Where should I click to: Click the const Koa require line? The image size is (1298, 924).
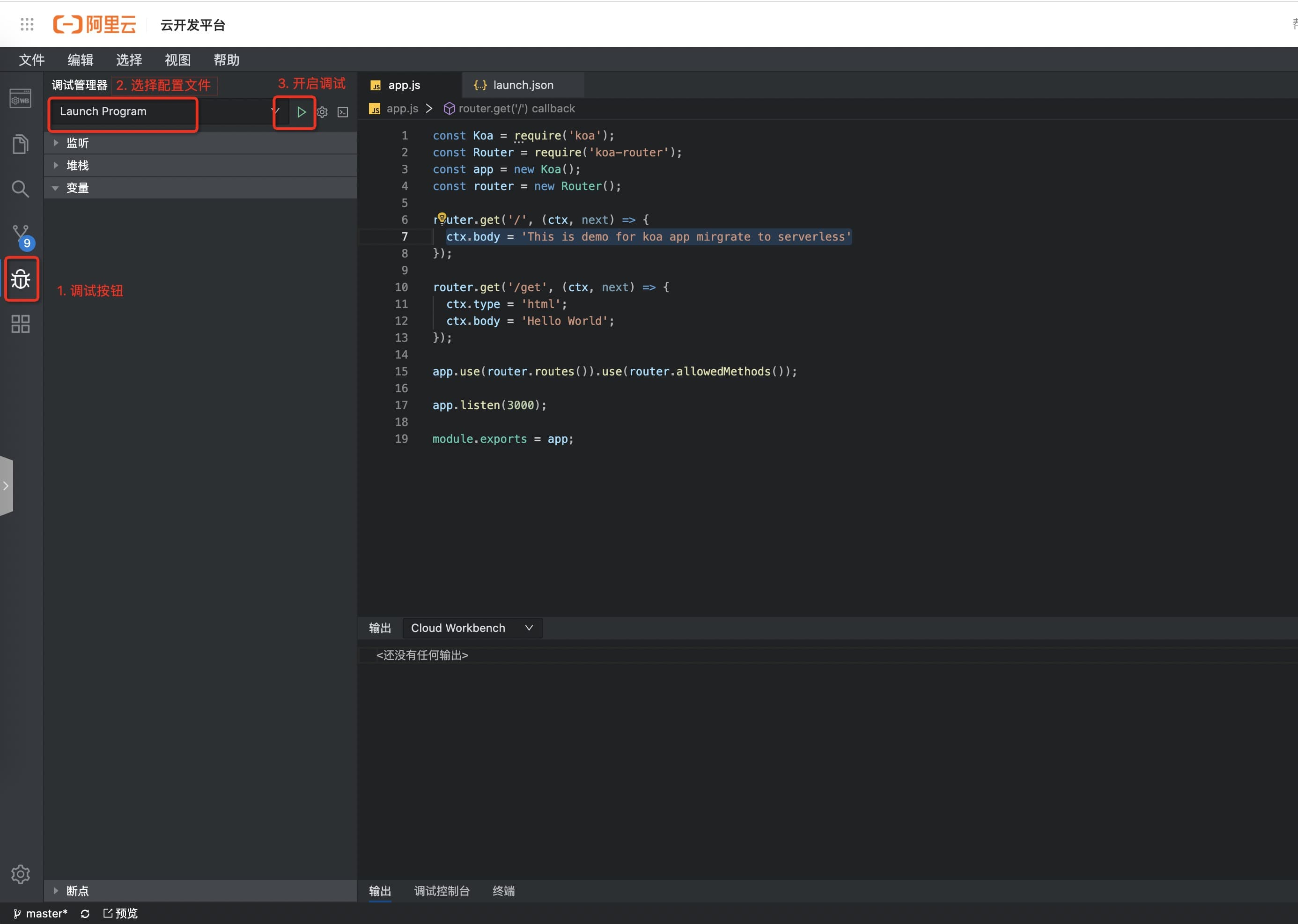[x=524, y=135]
